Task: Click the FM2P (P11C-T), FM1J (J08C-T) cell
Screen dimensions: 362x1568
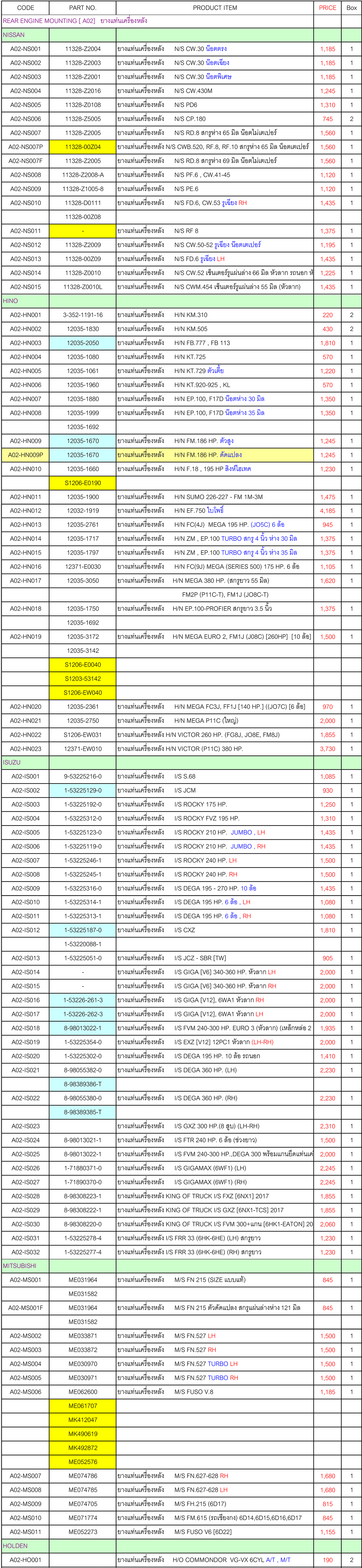Action: 215,595
